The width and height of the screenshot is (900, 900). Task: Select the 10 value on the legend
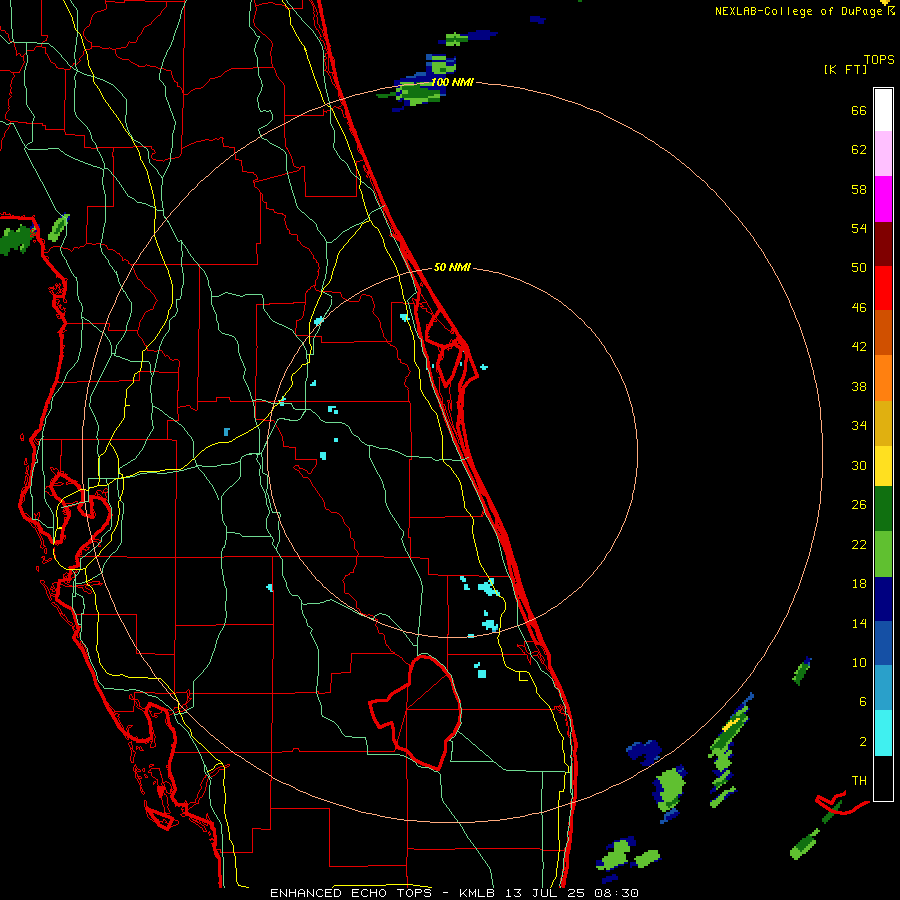click(x=859, y=662)
